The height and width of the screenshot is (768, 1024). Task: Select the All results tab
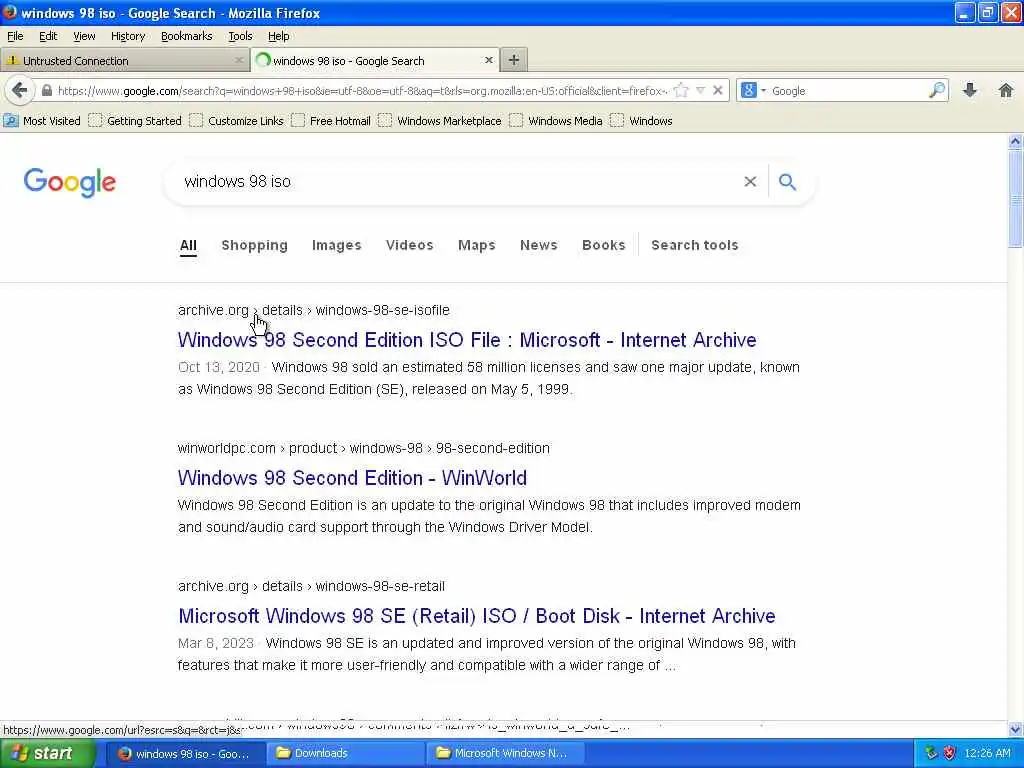pyautogui.click(x=188, y=246)
